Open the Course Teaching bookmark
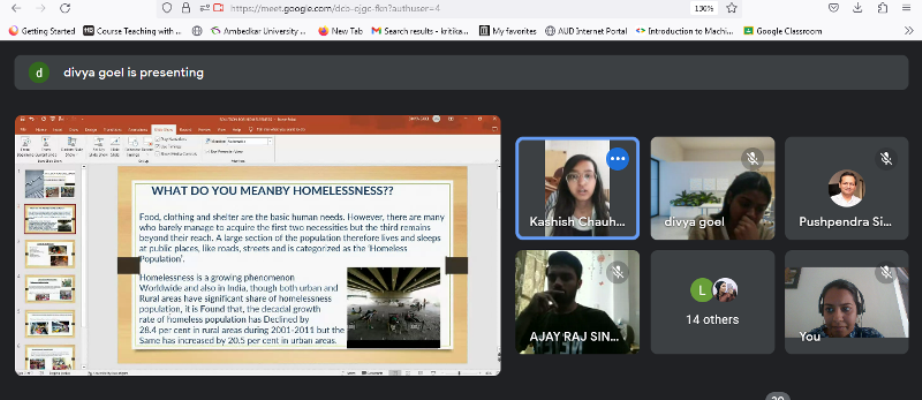Image resolution: width=922 pixels, height=400 pixels. pos(132,31)
